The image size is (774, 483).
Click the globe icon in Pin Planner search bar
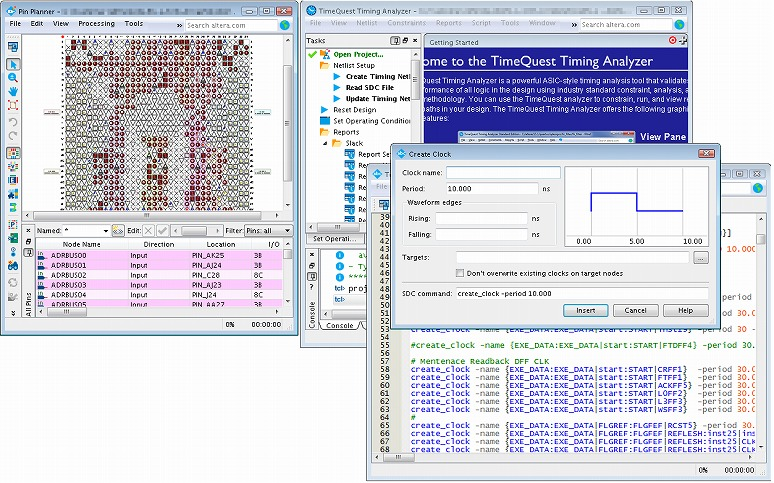[x=285, y=25]
